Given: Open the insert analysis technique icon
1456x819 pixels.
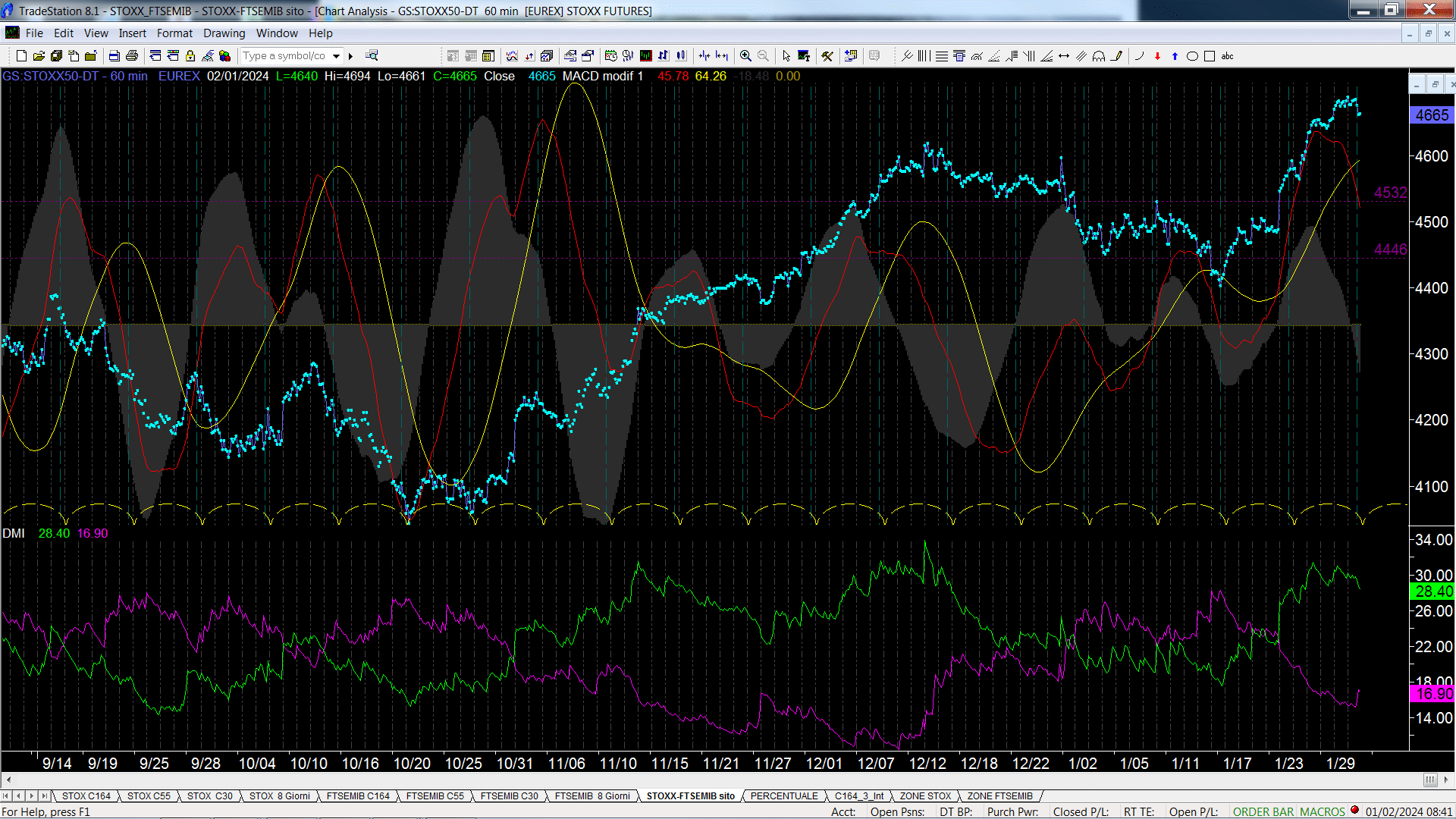Looking at the screenshot, I should point(512,56).
